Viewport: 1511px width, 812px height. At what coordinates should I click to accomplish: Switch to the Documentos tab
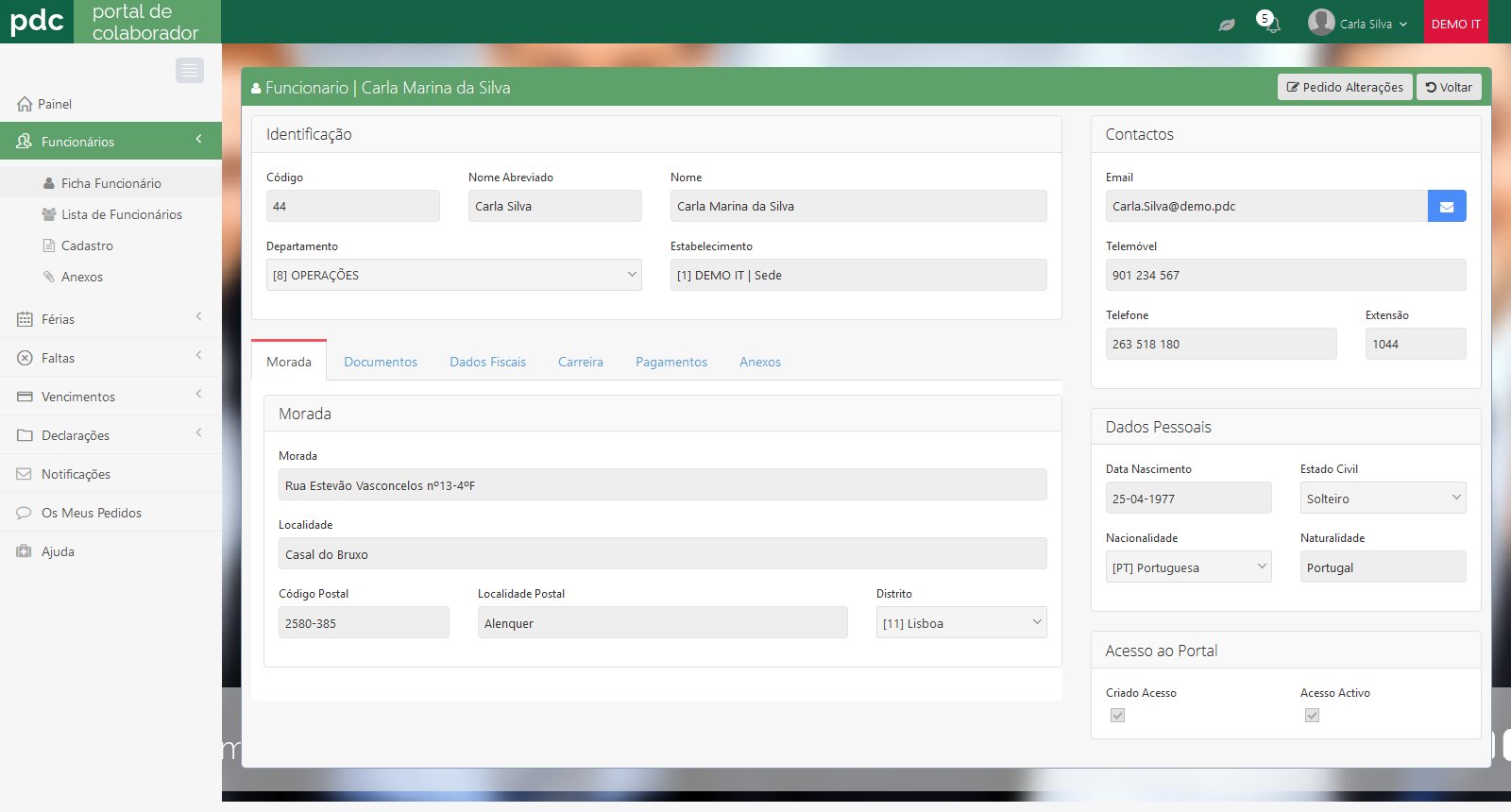coord(381,362)
